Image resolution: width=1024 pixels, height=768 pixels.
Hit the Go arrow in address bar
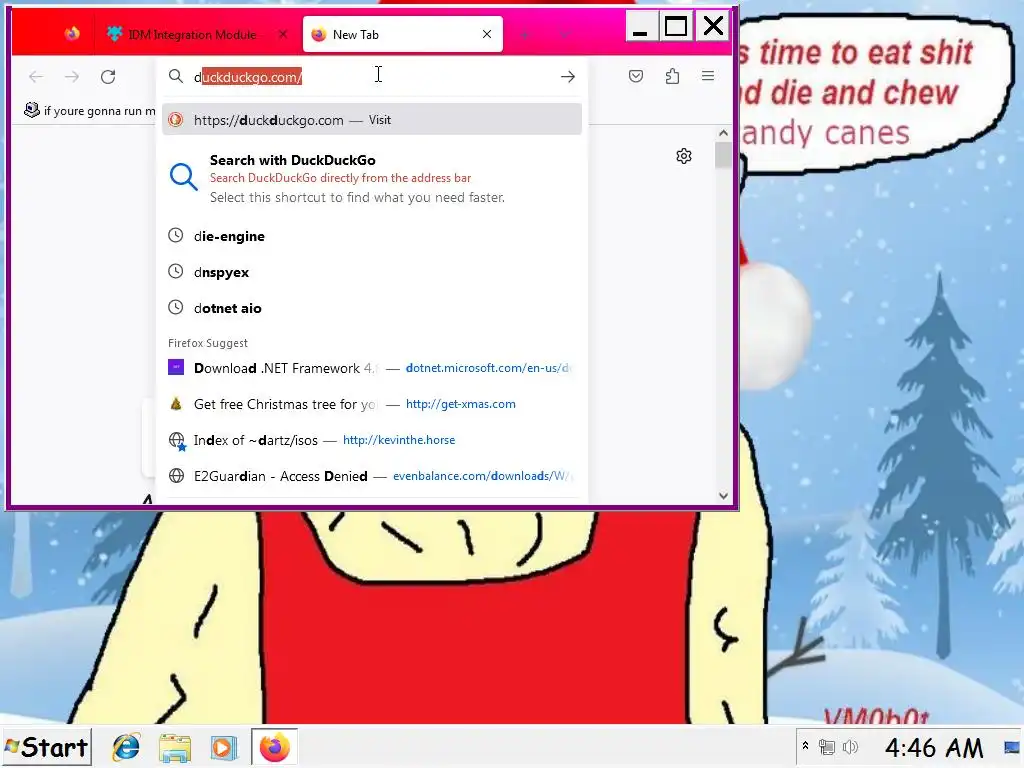coord(568,76)
